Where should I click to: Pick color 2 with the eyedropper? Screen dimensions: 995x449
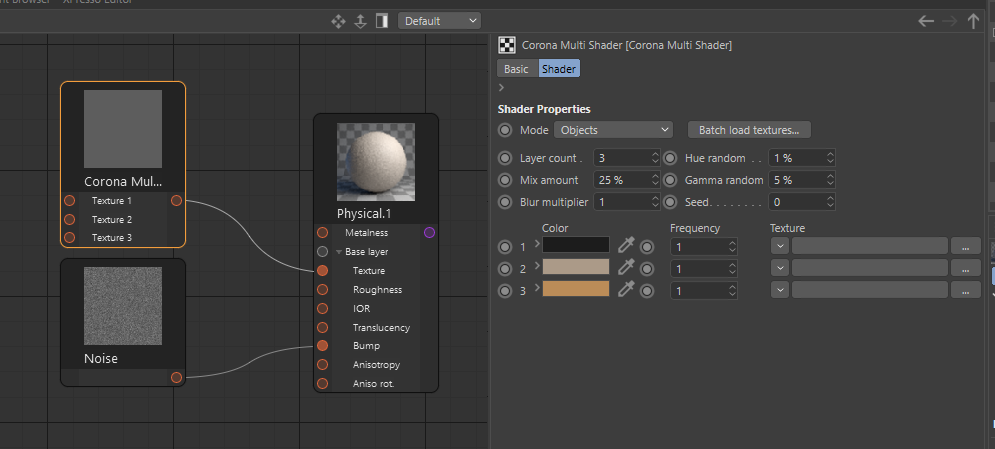click(626, 268)
